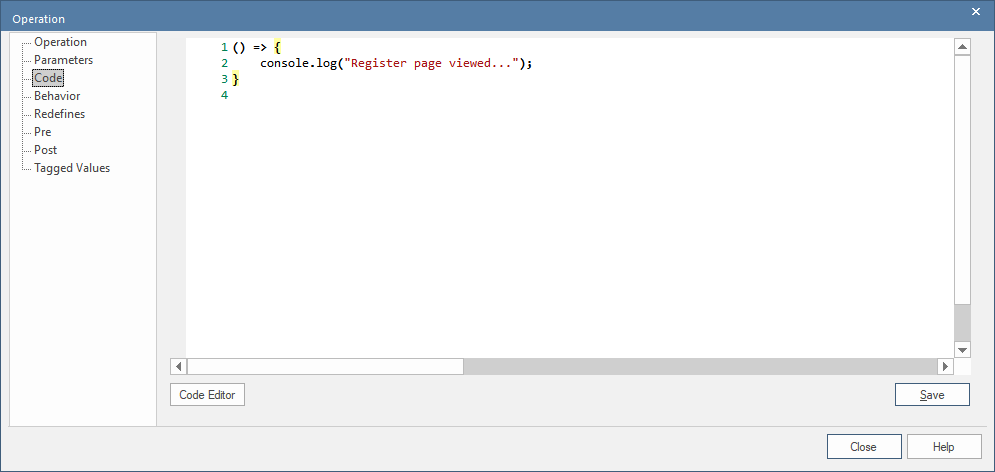
Task: Select the Code tree item
Action: tap(48, 78)
